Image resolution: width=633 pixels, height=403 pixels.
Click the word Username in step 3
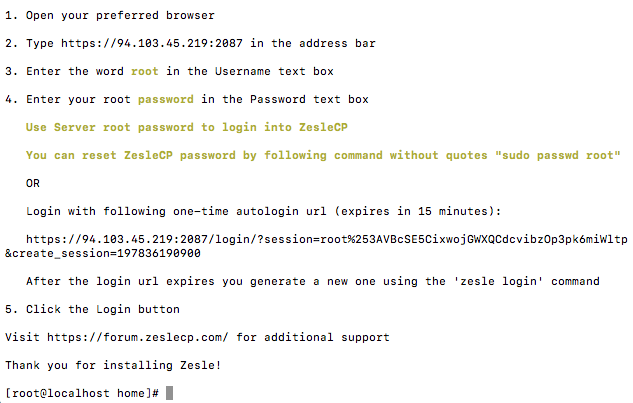(243, 71)
